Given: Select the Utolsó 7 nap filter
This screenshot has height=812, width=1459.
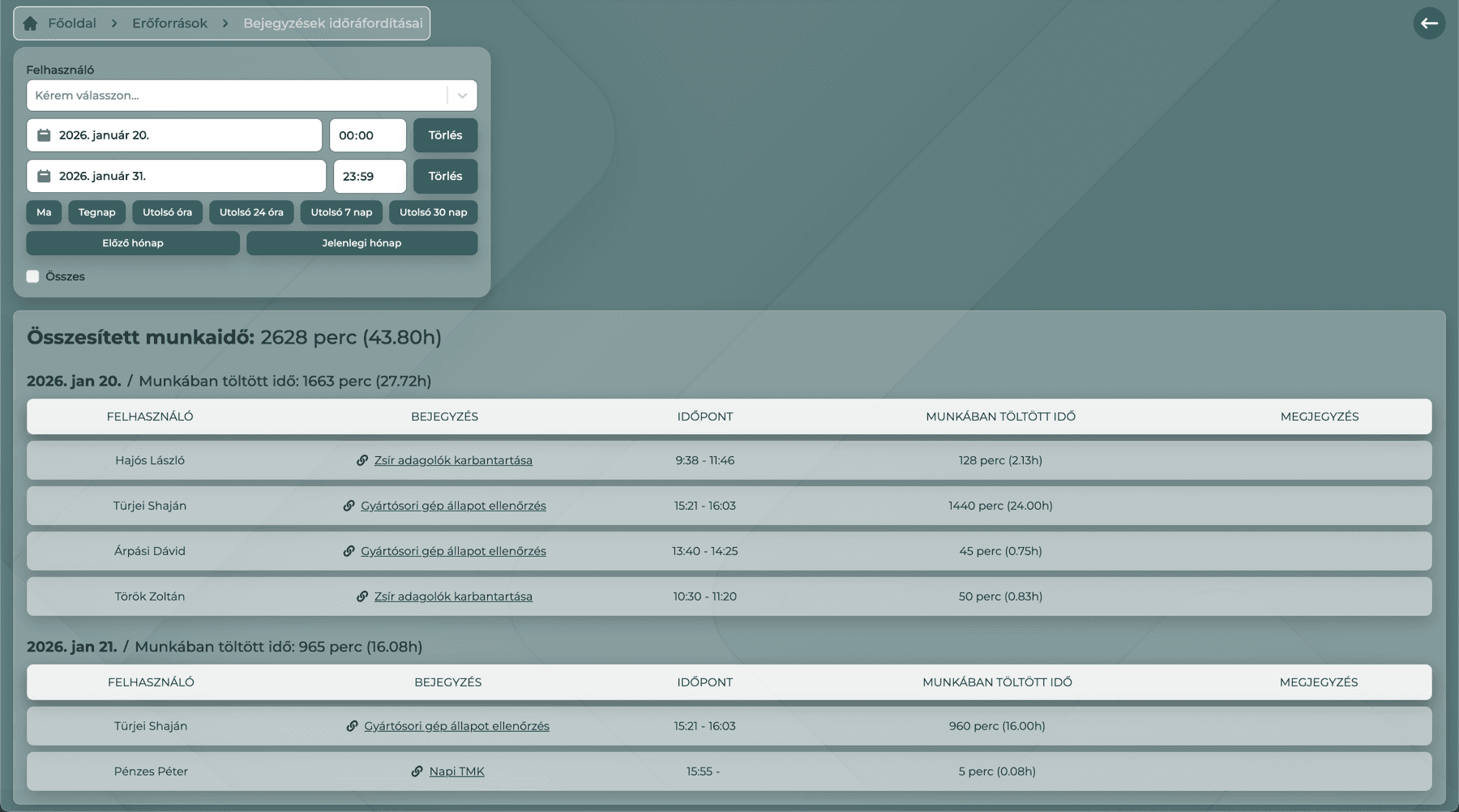Looking at the screenshot, I should pyautogui.click(x=341, y=212).
